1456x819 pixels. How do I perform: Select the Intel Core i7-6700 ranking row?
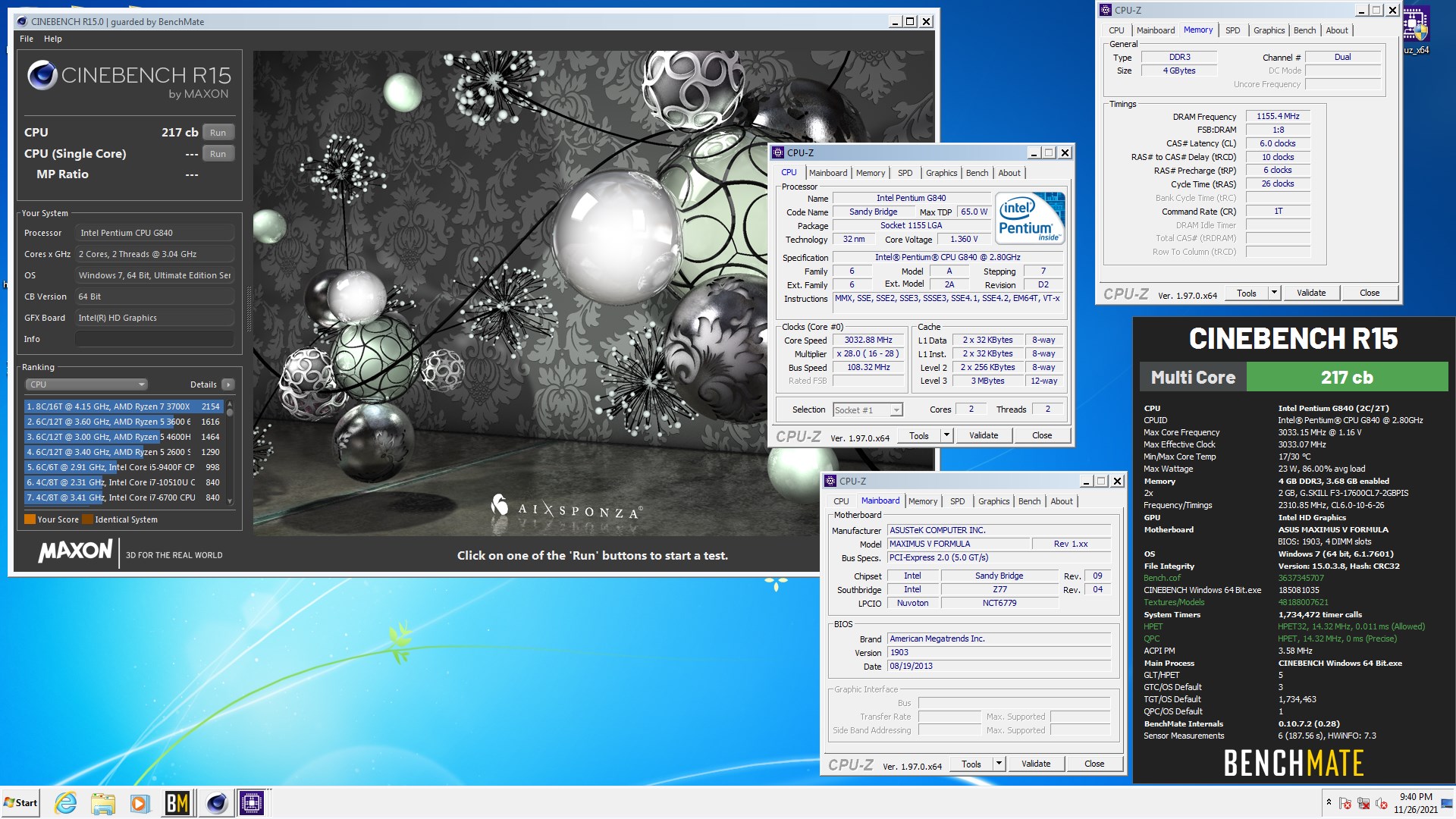[x=123, y=497]
